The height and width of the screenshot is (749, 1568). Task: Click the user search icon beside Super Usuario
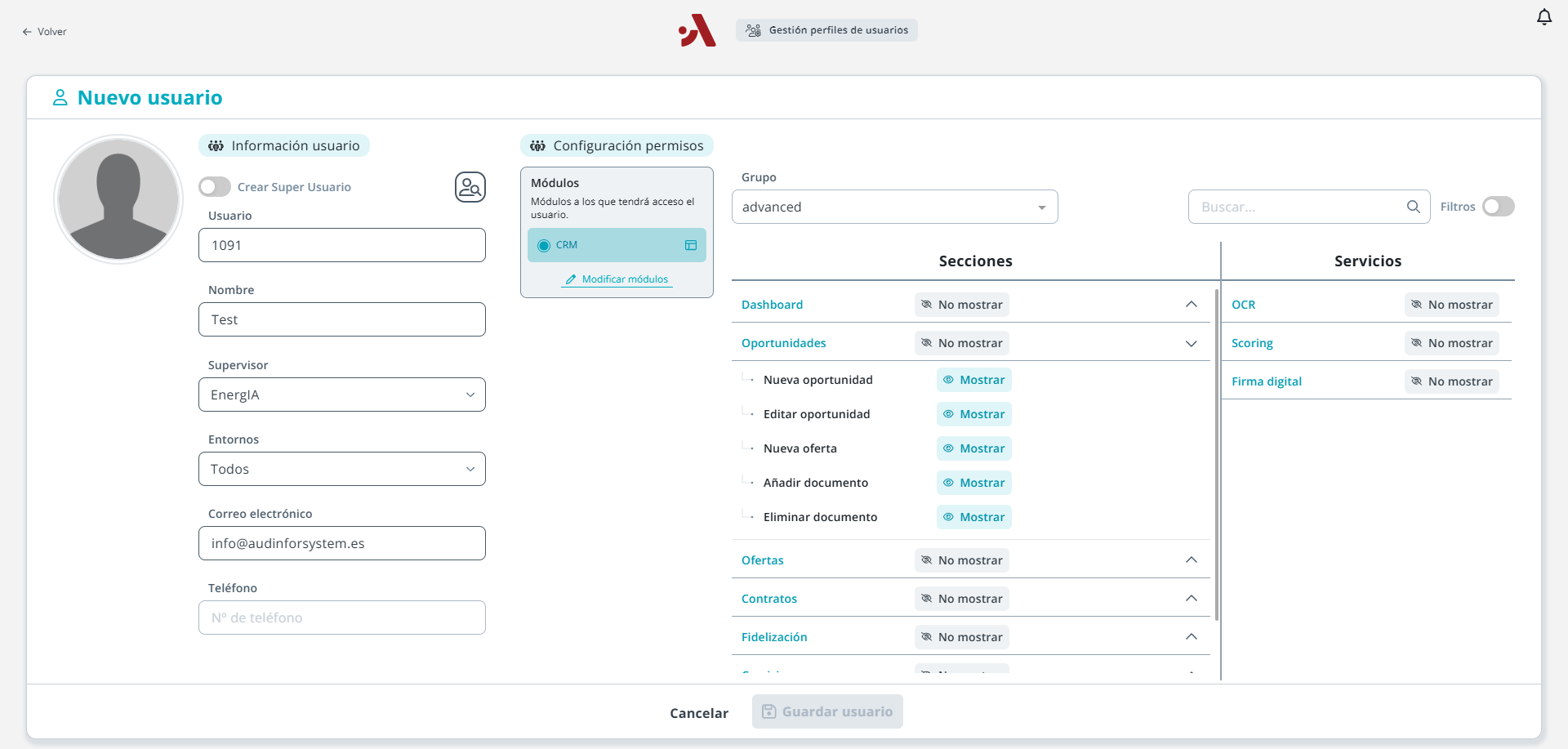(470, 187)
